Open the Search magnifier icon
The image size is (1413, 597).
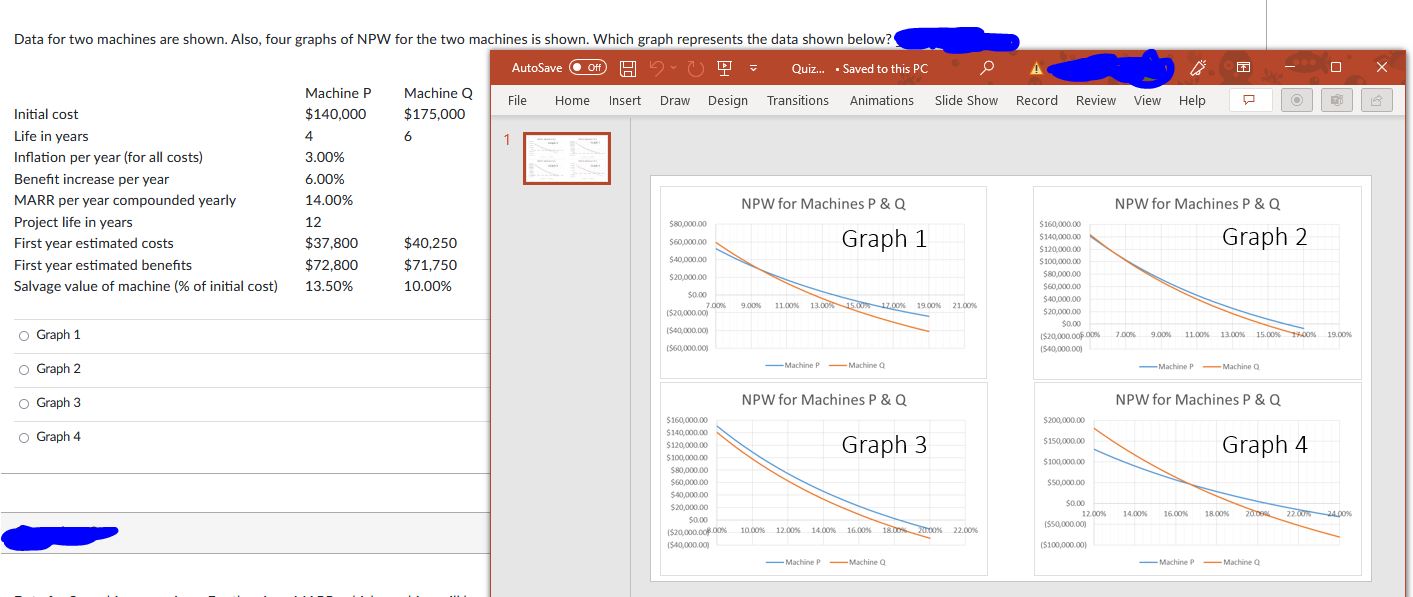click(x=986, y=68)
